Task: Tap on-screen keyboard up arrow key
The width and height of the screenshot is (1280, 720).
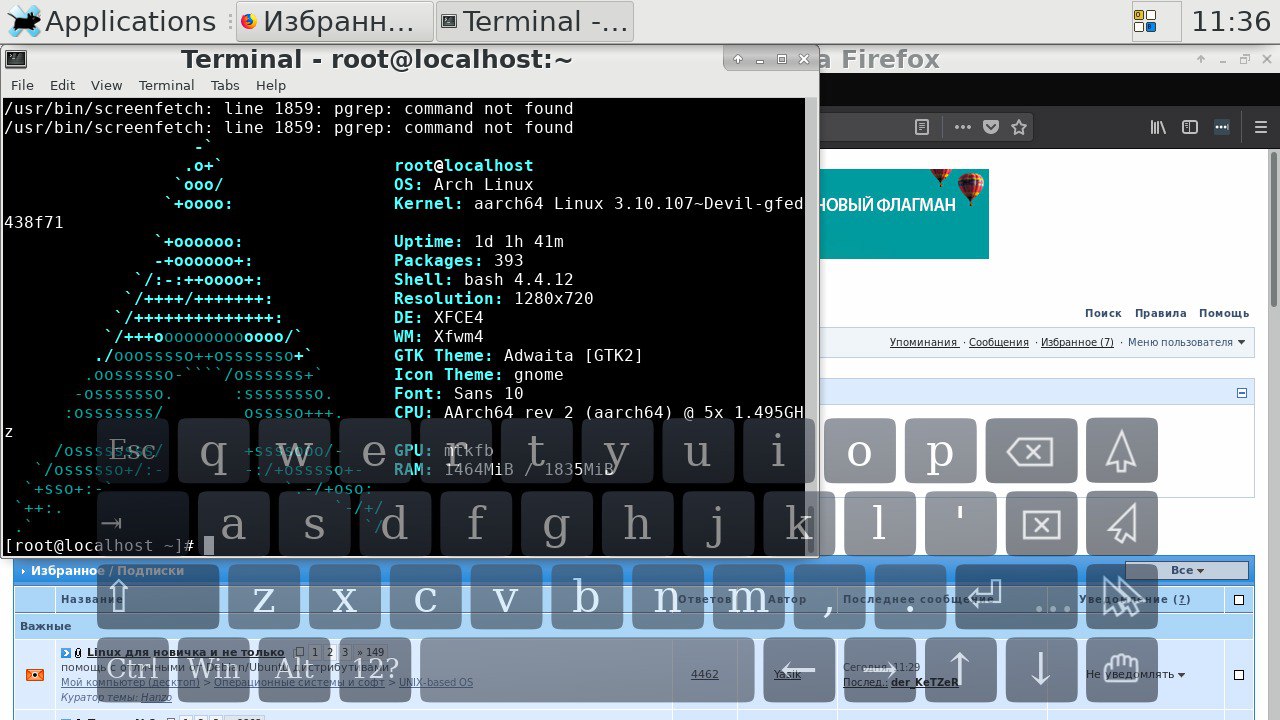Action: [960, 670]
